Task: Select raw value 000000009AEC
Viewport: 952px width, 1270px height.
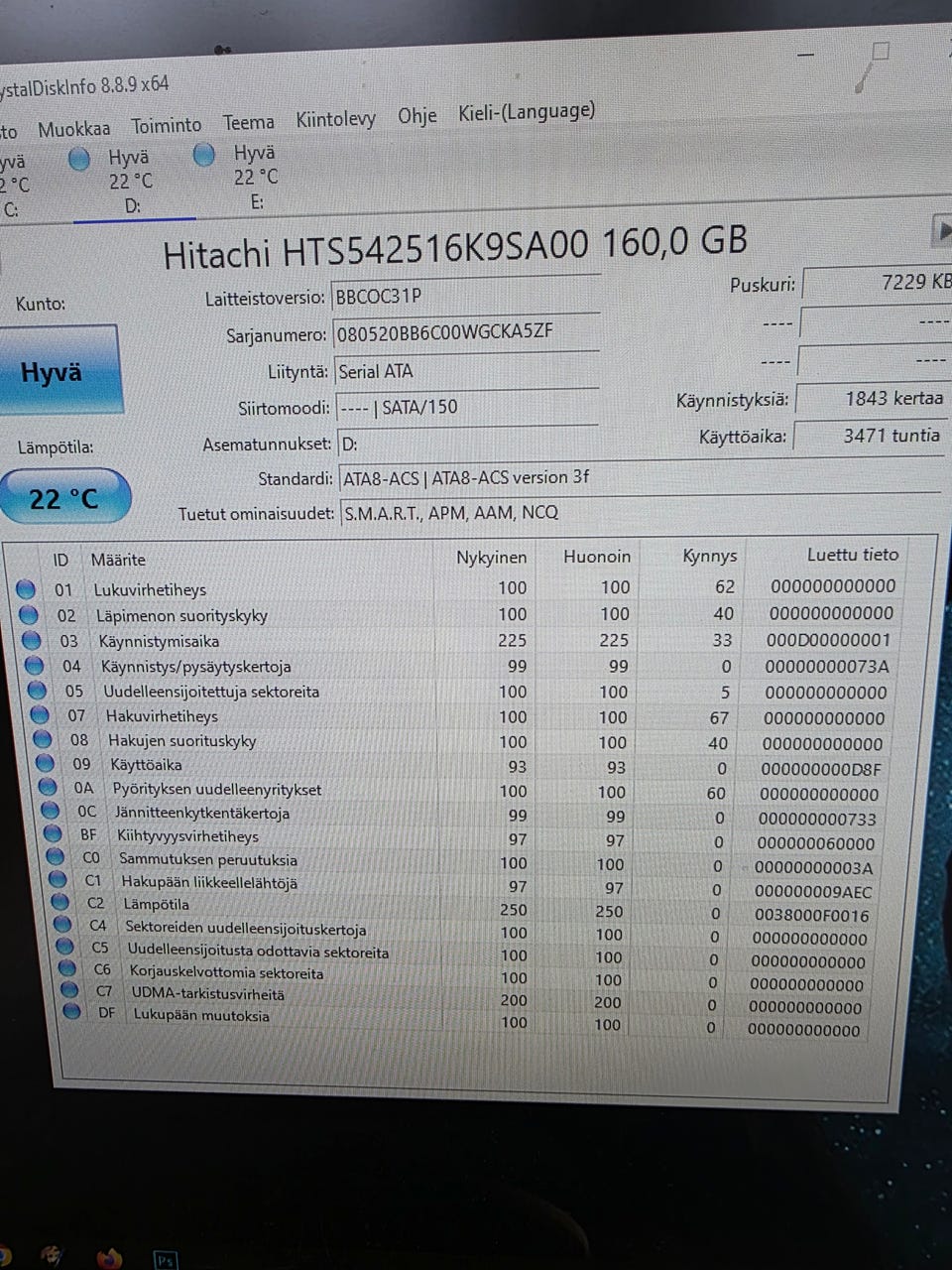Action: point(813,891)
